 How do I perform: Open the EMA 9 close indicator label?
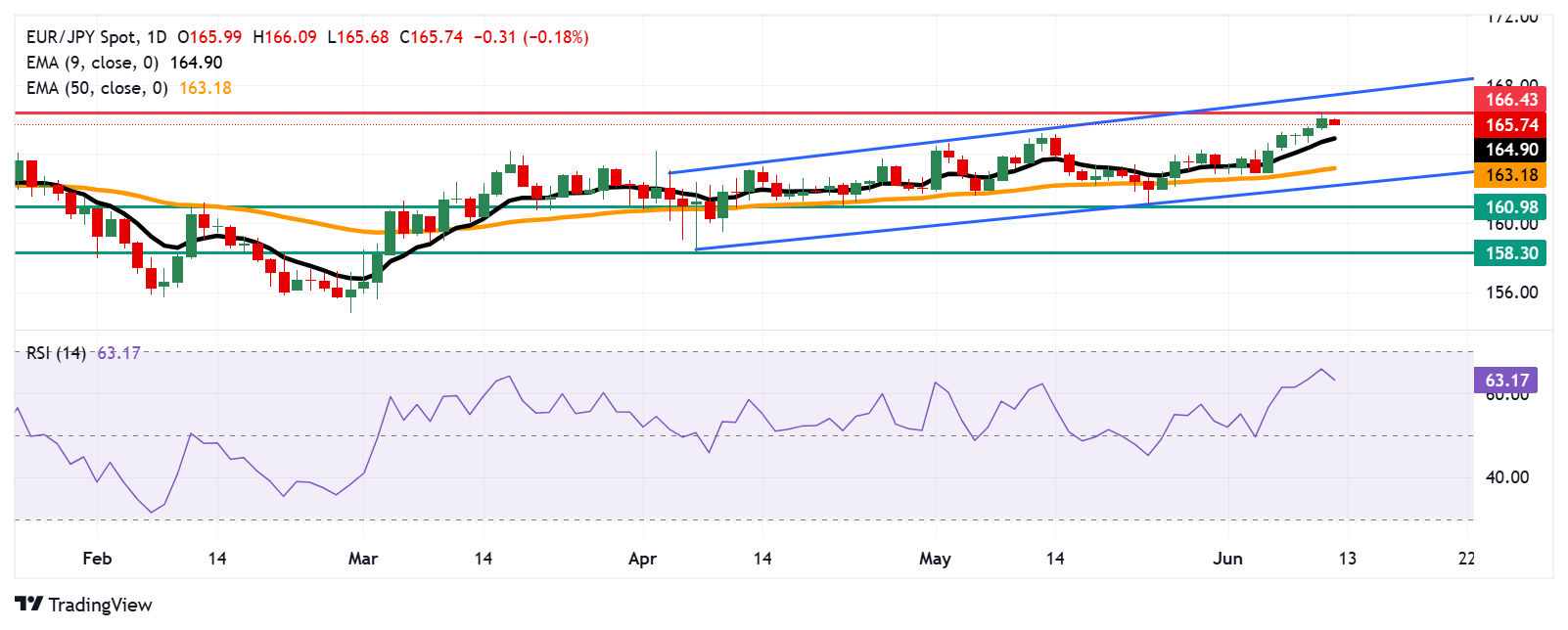point(92,63)
